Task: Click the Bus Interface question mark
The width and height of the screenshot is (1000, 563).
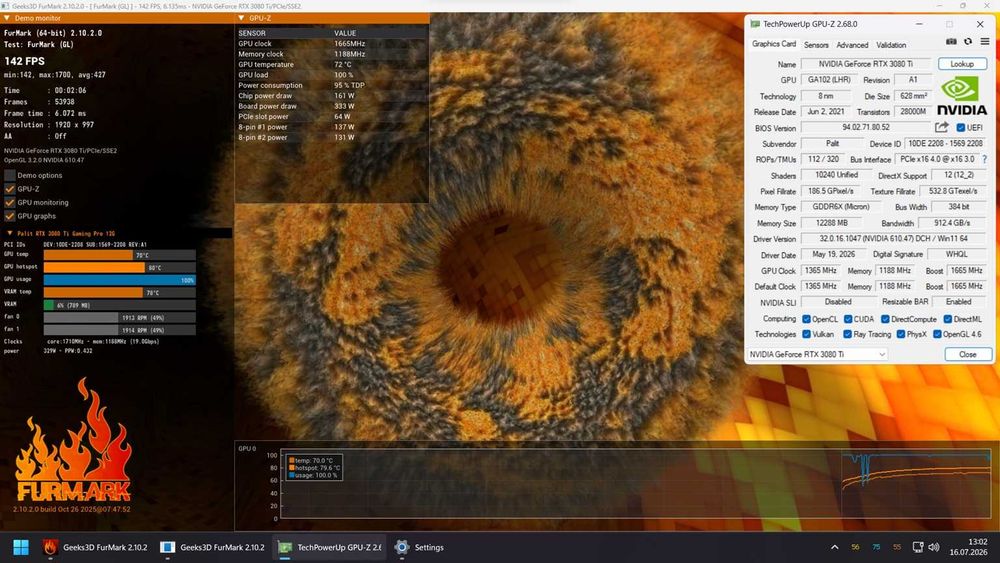Action: tap(984, 159)
